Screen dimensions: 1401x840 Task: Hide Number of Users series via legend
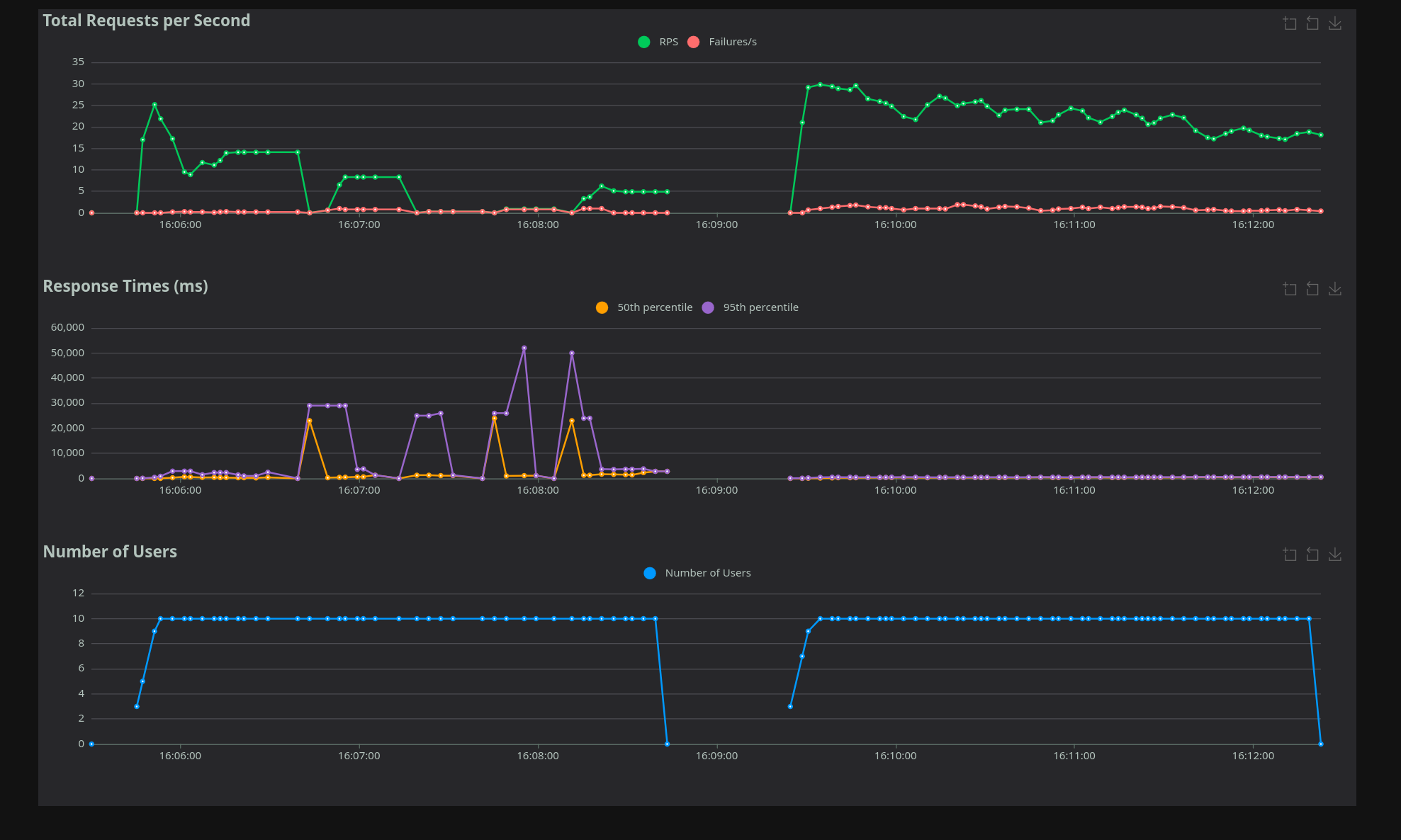[x=707, y=573]
